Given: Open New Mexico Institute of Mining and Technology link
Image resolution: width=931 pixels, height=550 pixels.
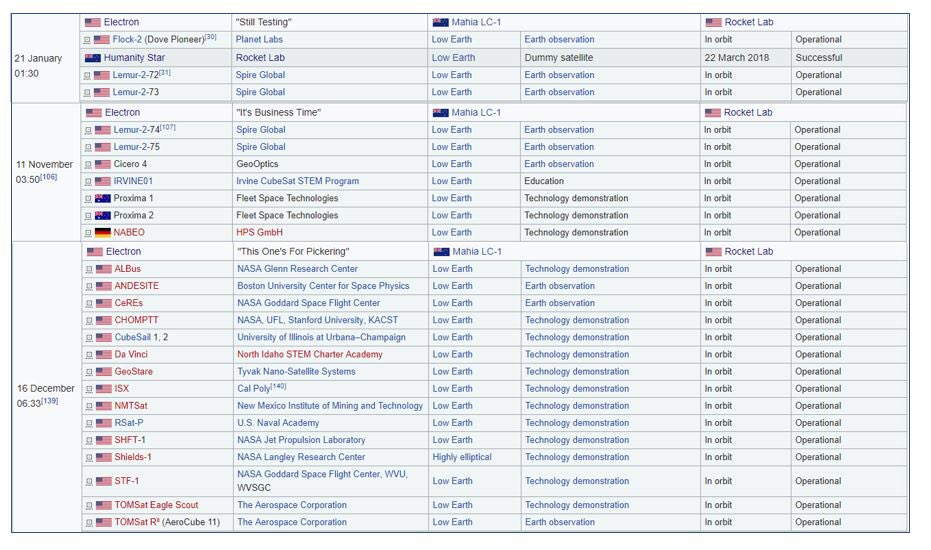Looking at the screenshot, I should tap(330, 406).
